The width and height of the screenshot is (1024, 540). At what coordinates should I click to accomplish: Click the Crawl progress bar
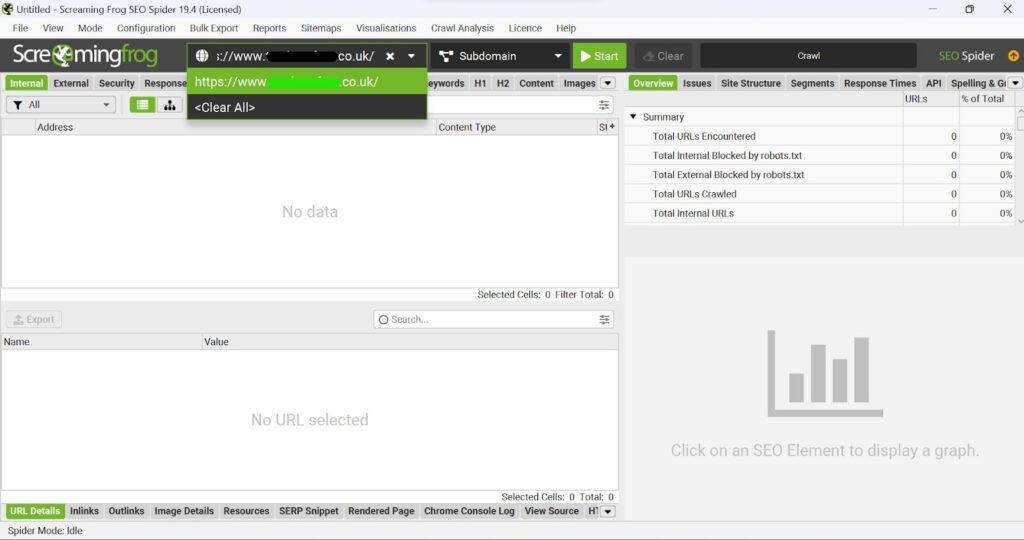(x=808, y=56)
